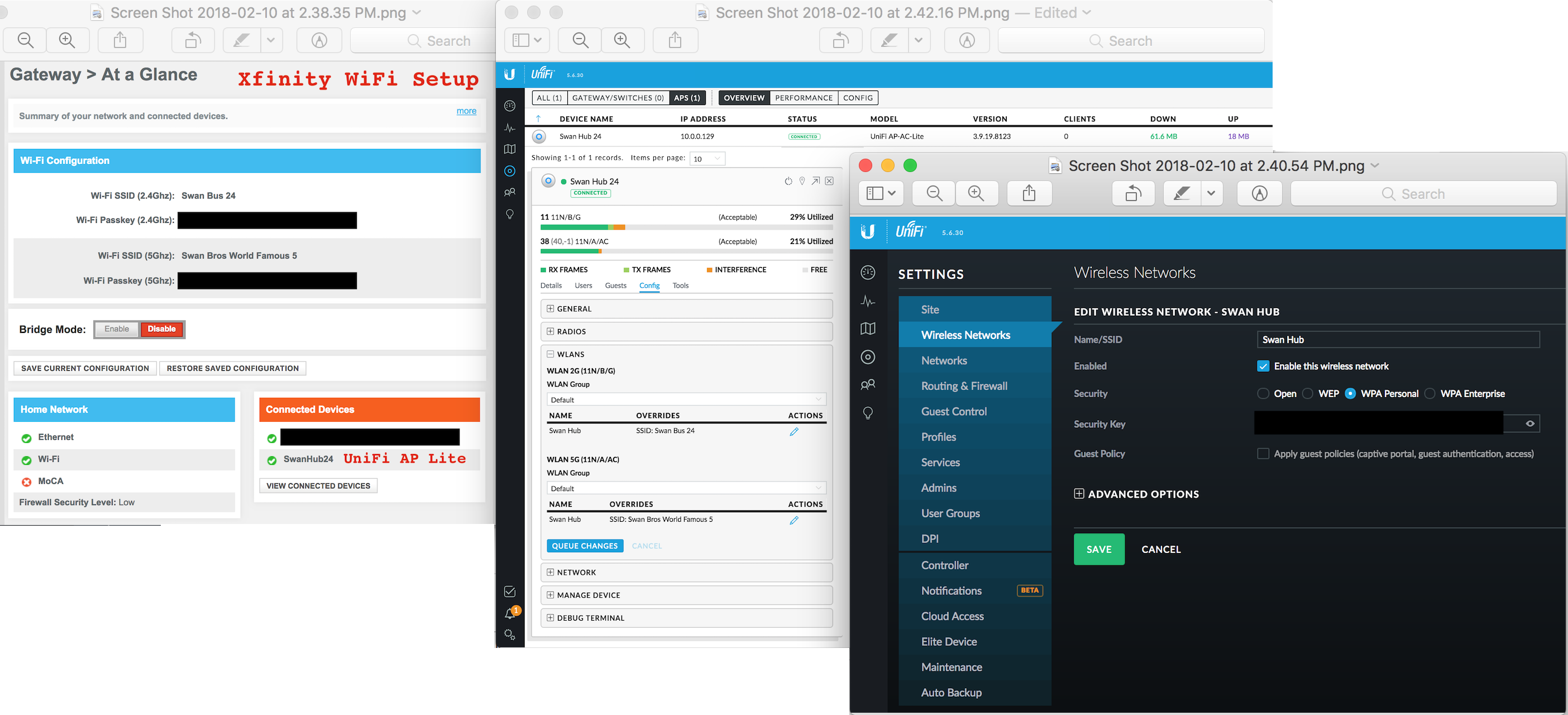This screenshot has width=1568, height=715.
Task: Open map icon in UniFi Settings sidebar
Action: (868, 329)
